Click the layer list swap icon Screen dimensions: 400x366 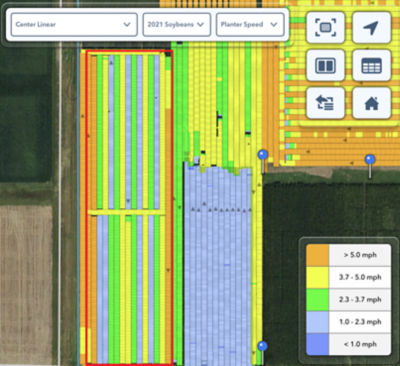tap(325, 103)
